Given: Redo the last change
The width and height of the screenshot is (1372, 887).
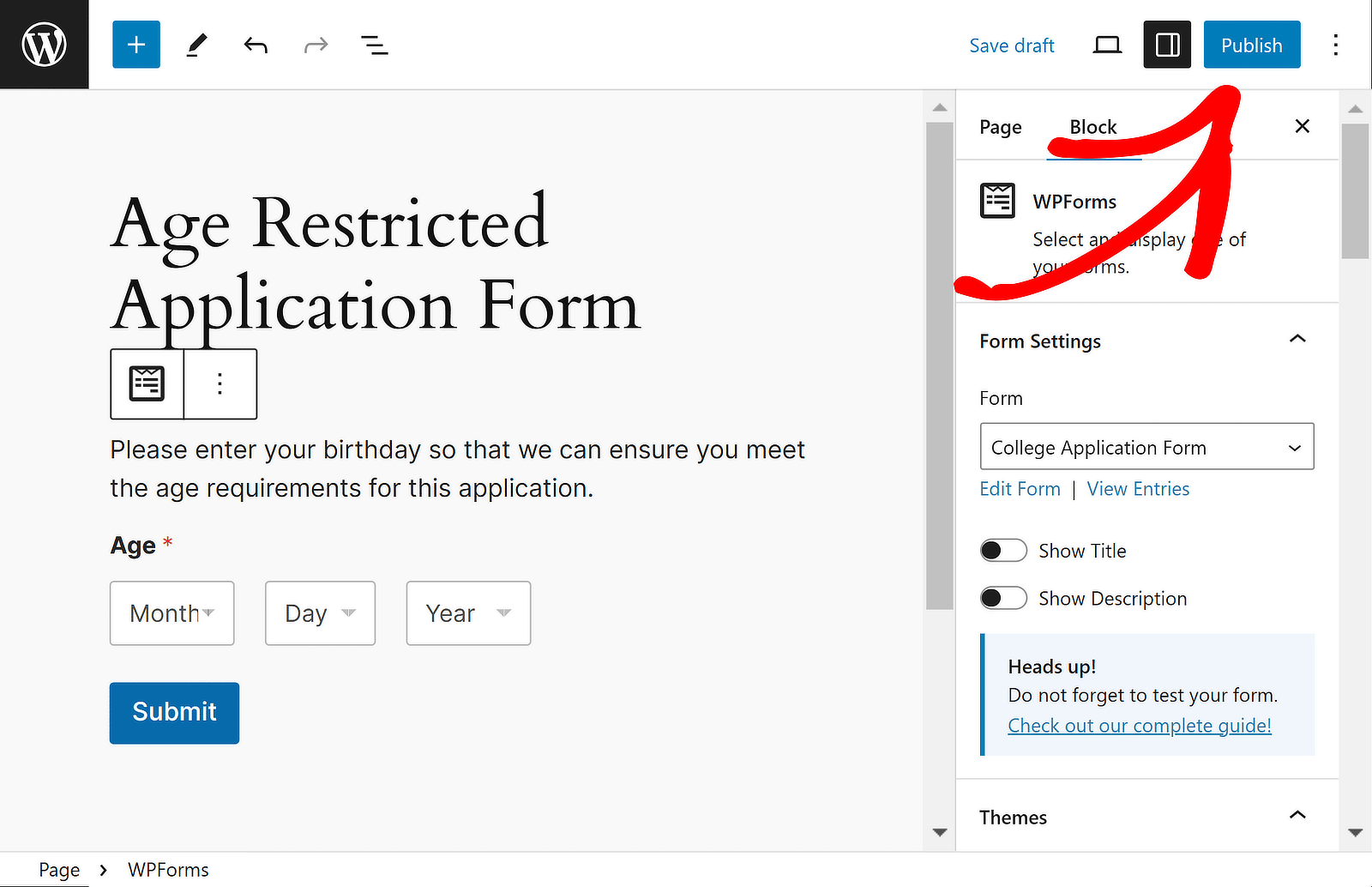Looking at the screenshot, I should [x=315, y=45].
